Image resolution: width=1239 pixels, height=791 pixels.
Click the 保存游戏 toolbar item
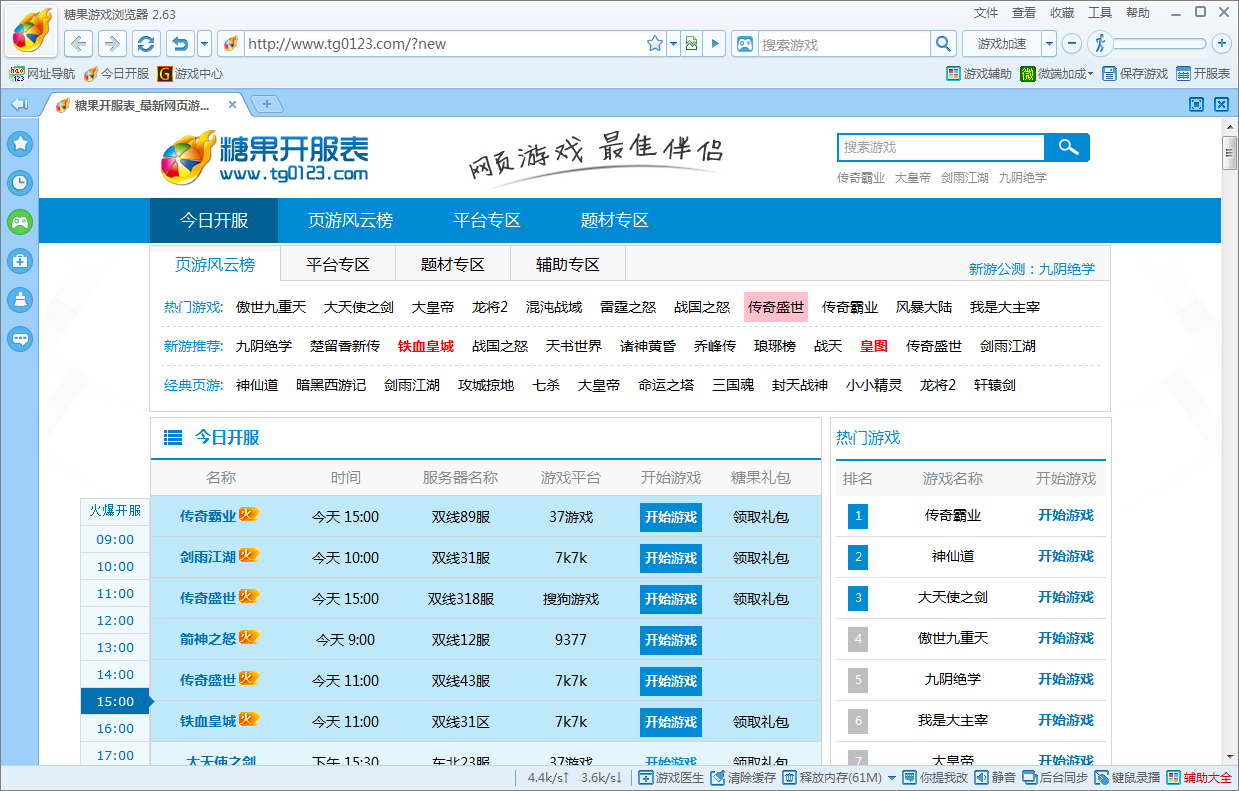tap(1135, 74)
